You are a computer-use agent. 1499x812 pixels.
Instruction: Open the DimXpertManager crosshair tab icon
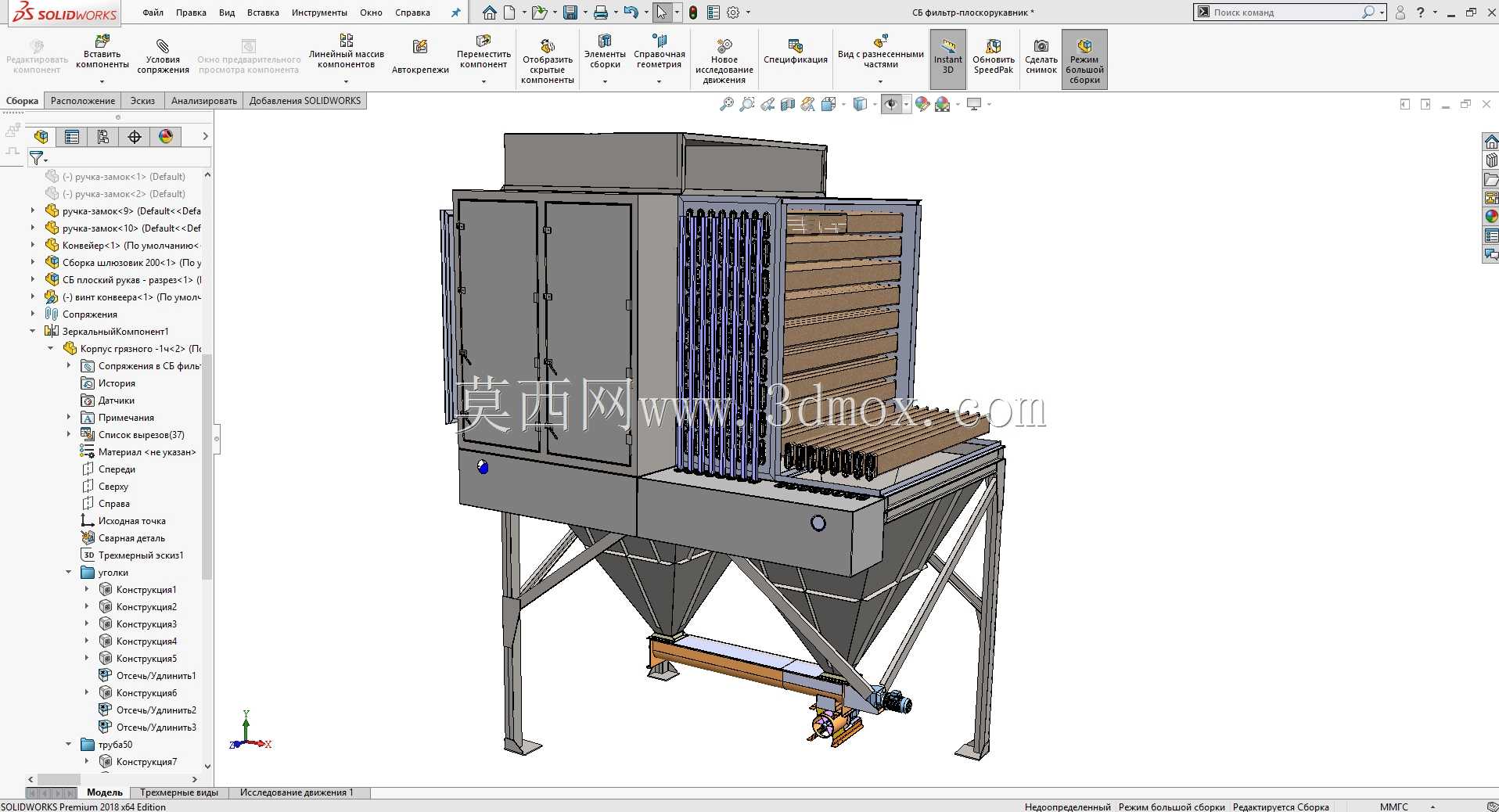click(x=135, y=137)
